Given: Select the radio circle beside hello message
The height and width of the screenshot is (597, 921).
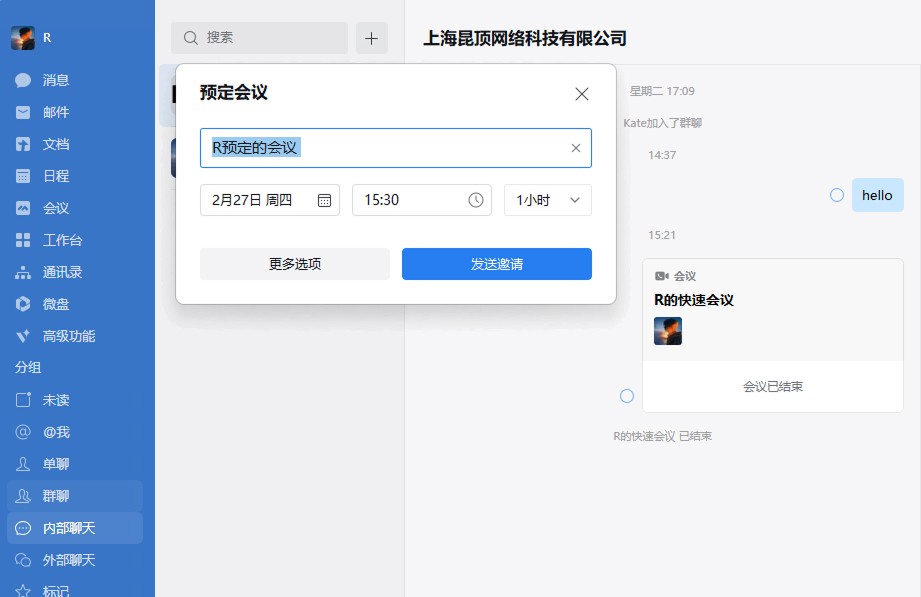Looking at the screenshot, I should 837,195.
